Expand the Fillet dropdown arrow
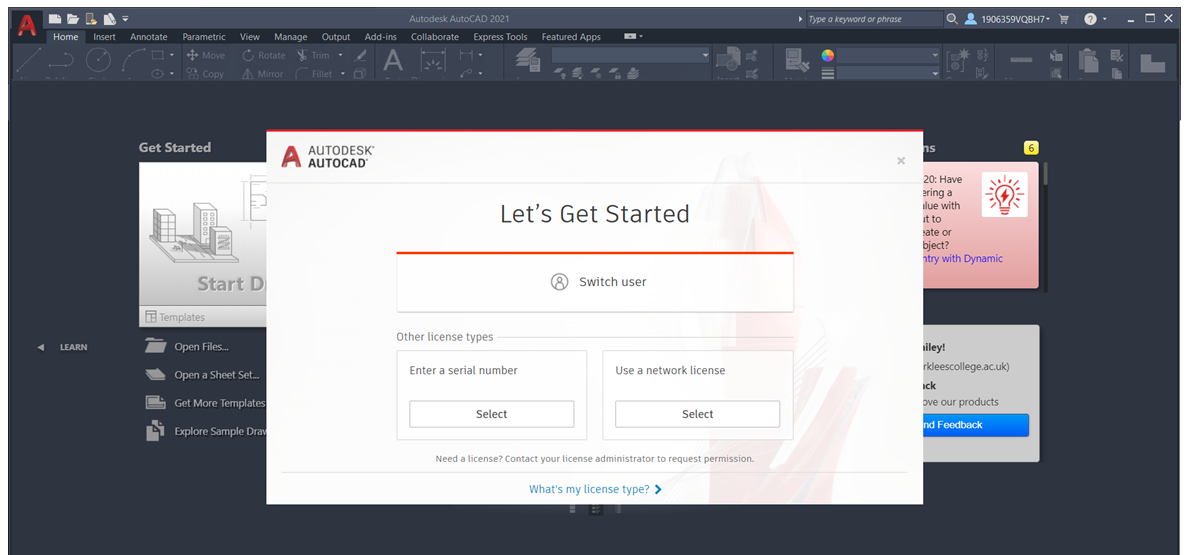1187x555 pixels. click(342, 74)
